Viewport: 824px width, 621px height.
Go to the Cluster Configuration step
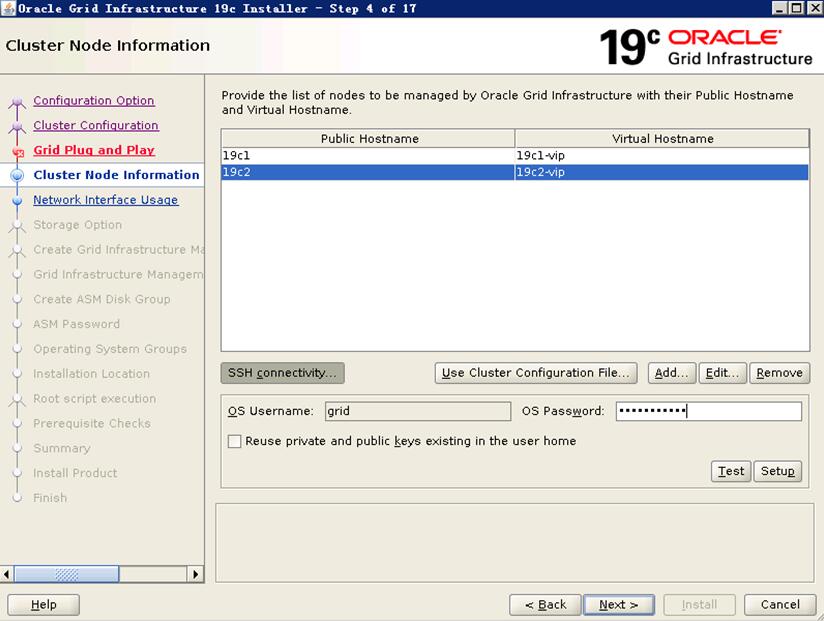point(96,126)
